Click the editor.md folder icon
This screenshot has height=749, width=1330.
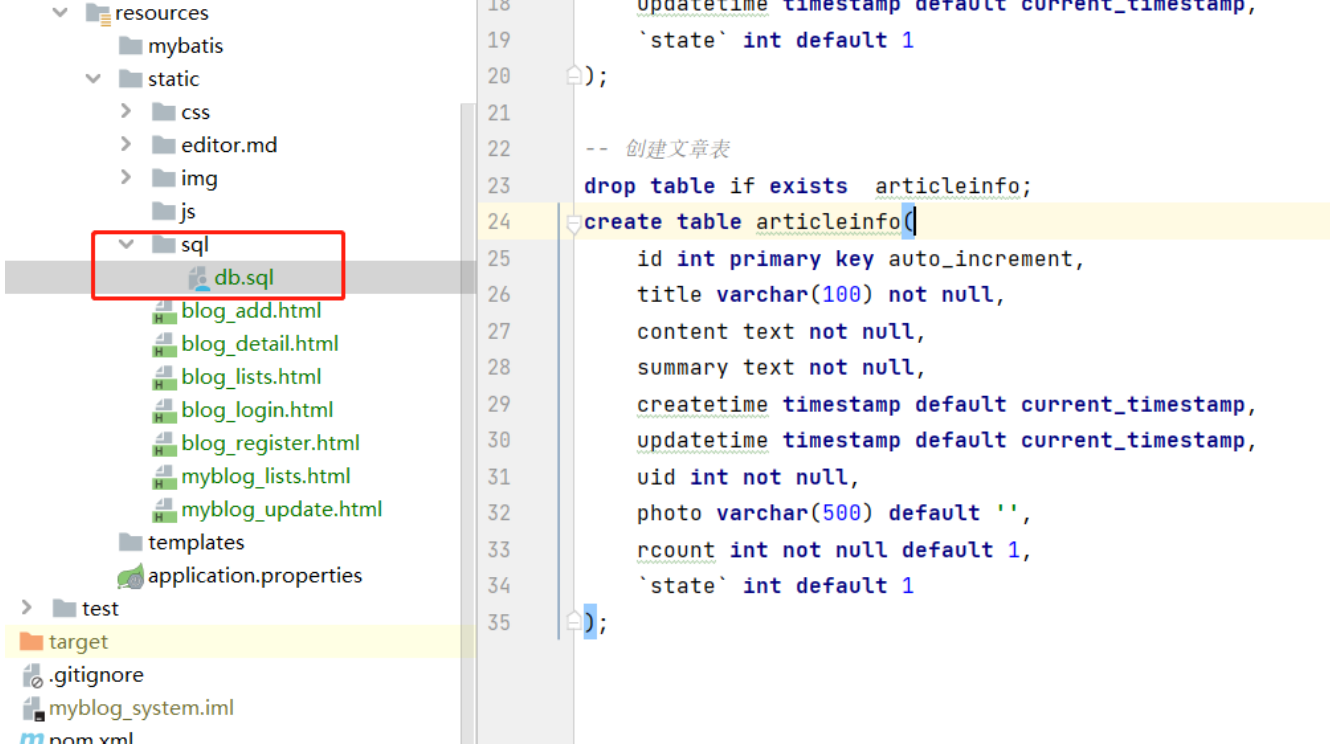163,144
